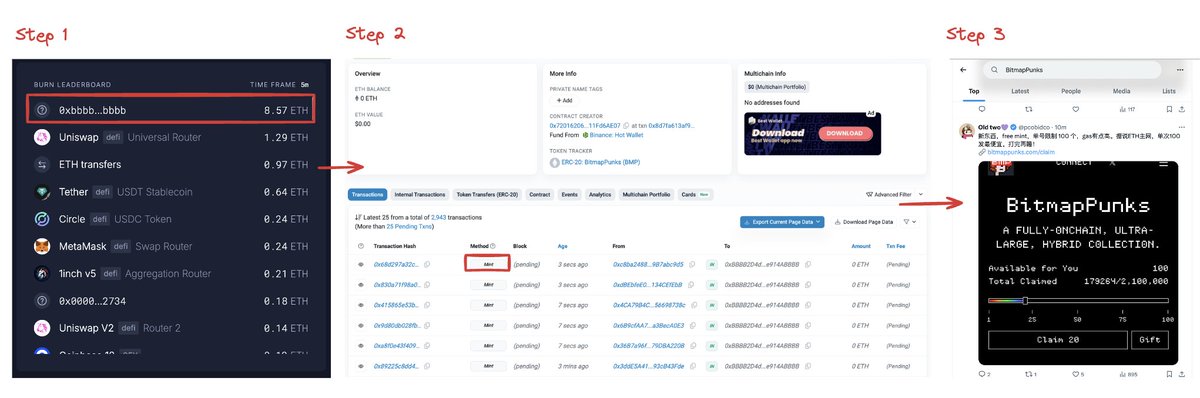Viewport: 1200px width, 398px height.
Task: Select the Latest tab in Twitter search
Action: click(x=1020, y=91)
